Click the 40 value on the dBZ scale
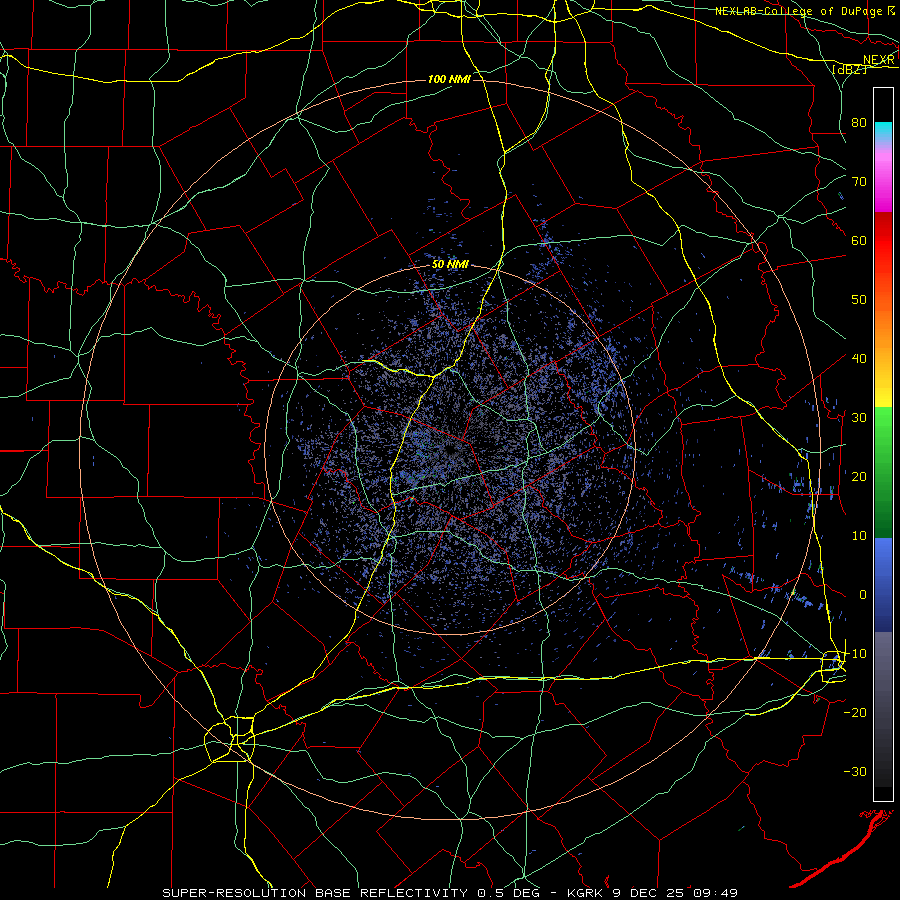Screen dimensions: 900x900 tap(859, 359)
